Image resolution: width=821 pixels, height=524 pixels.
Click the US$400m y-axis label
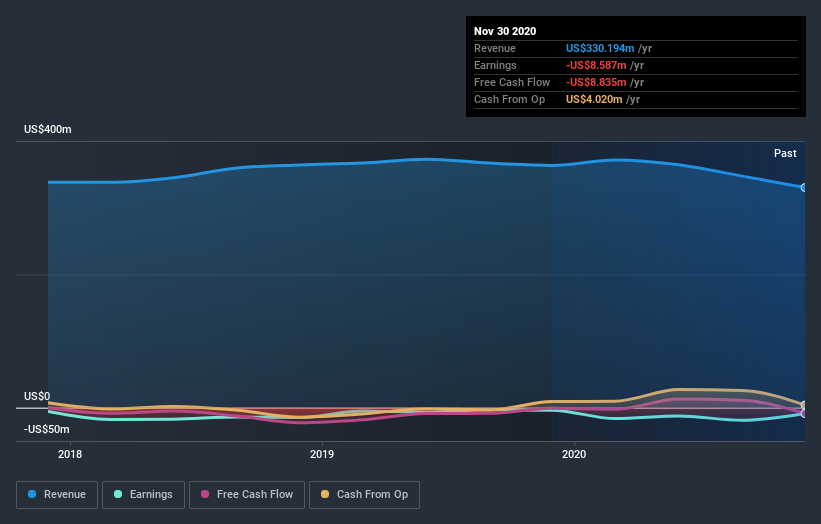pyautogui.click(x=48, y=129)
